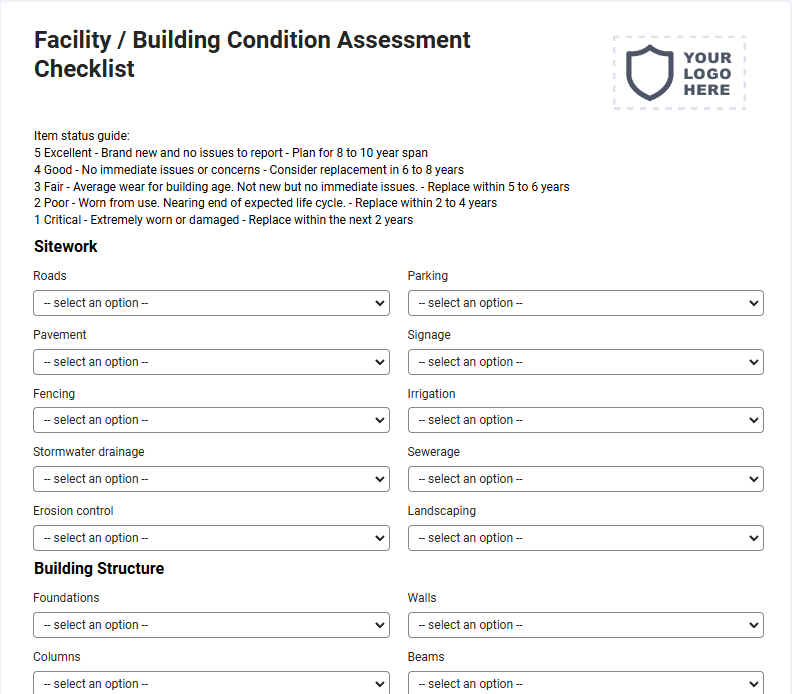Open the Parking condition dropdown
The image size is (792, 694).
click(585, 303)
